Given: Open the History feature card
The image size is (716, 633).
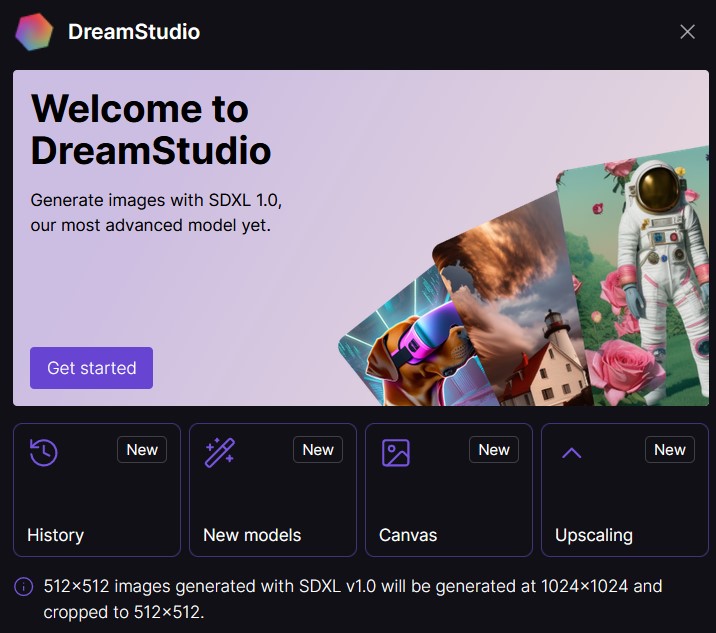Looking at the screenshot, I should tap(97, 490).
